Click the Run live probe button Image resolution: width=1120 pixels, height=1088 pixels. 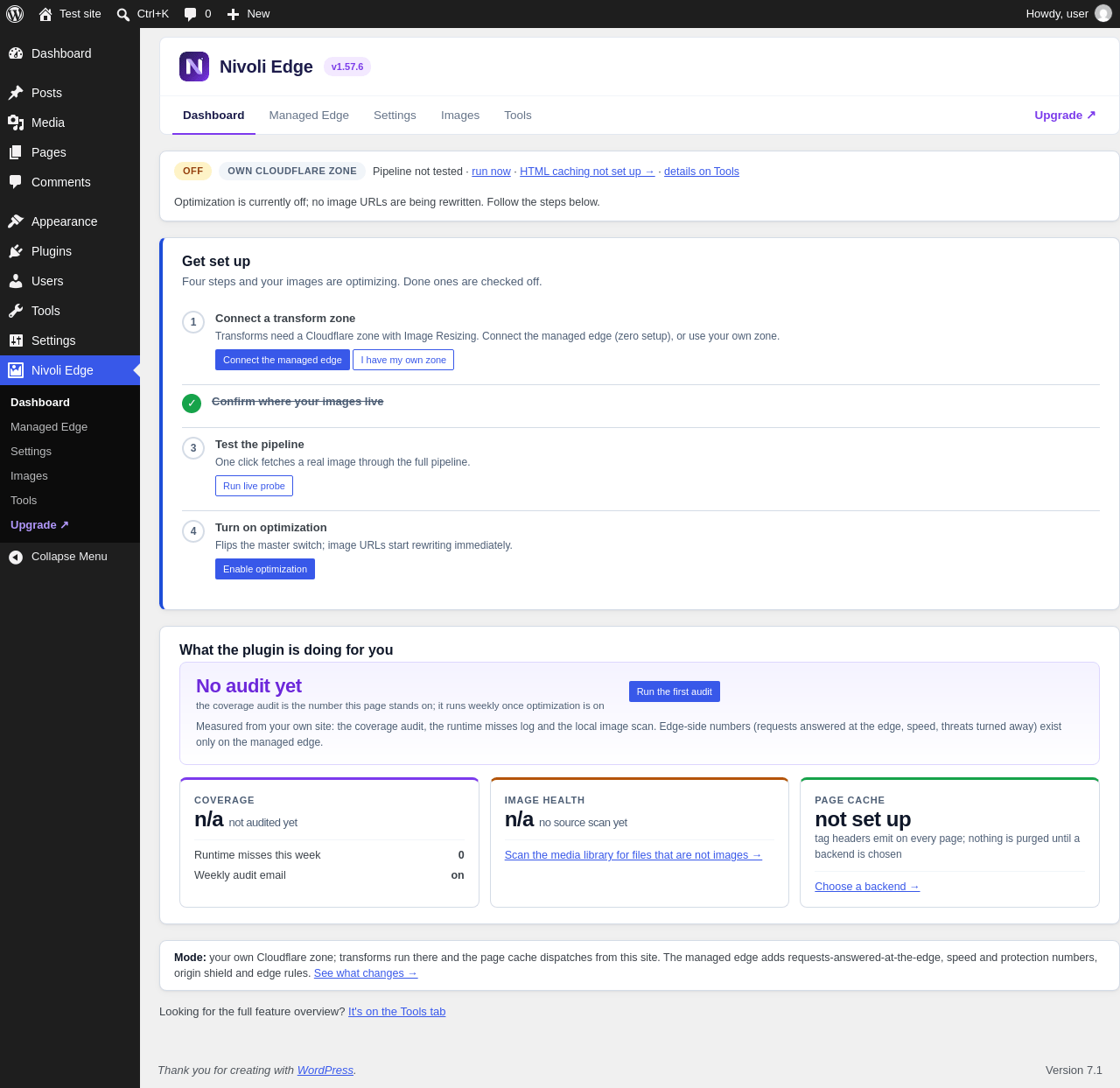[x=254, y=486]
